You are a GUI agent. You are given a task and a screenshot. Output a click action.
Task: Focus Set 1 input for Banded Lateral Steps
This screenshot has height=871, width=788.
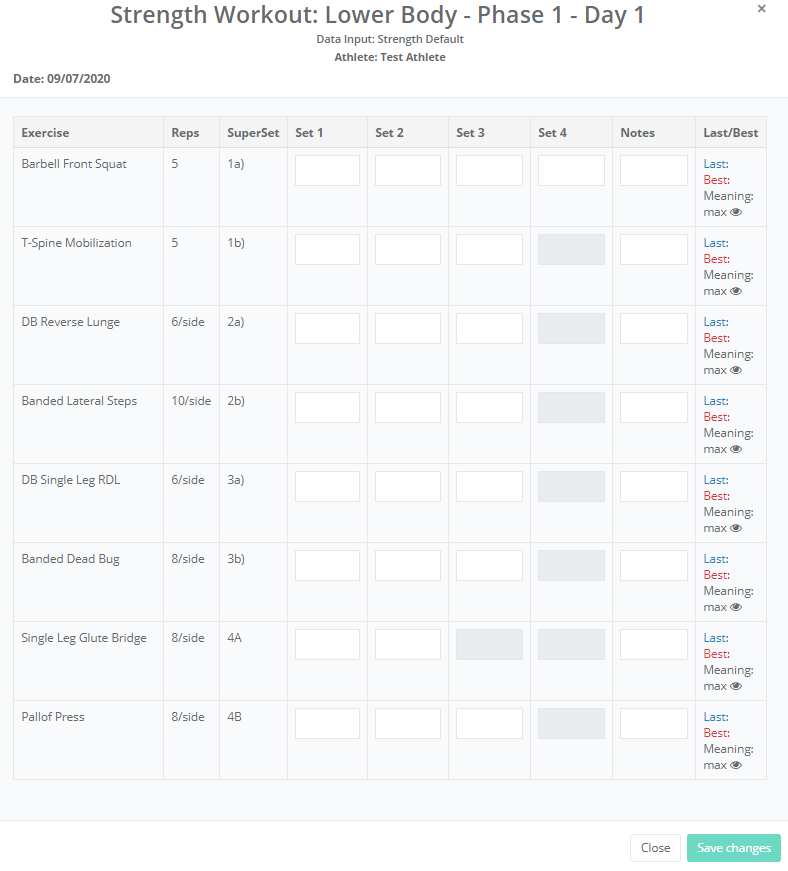click(327, 407)
